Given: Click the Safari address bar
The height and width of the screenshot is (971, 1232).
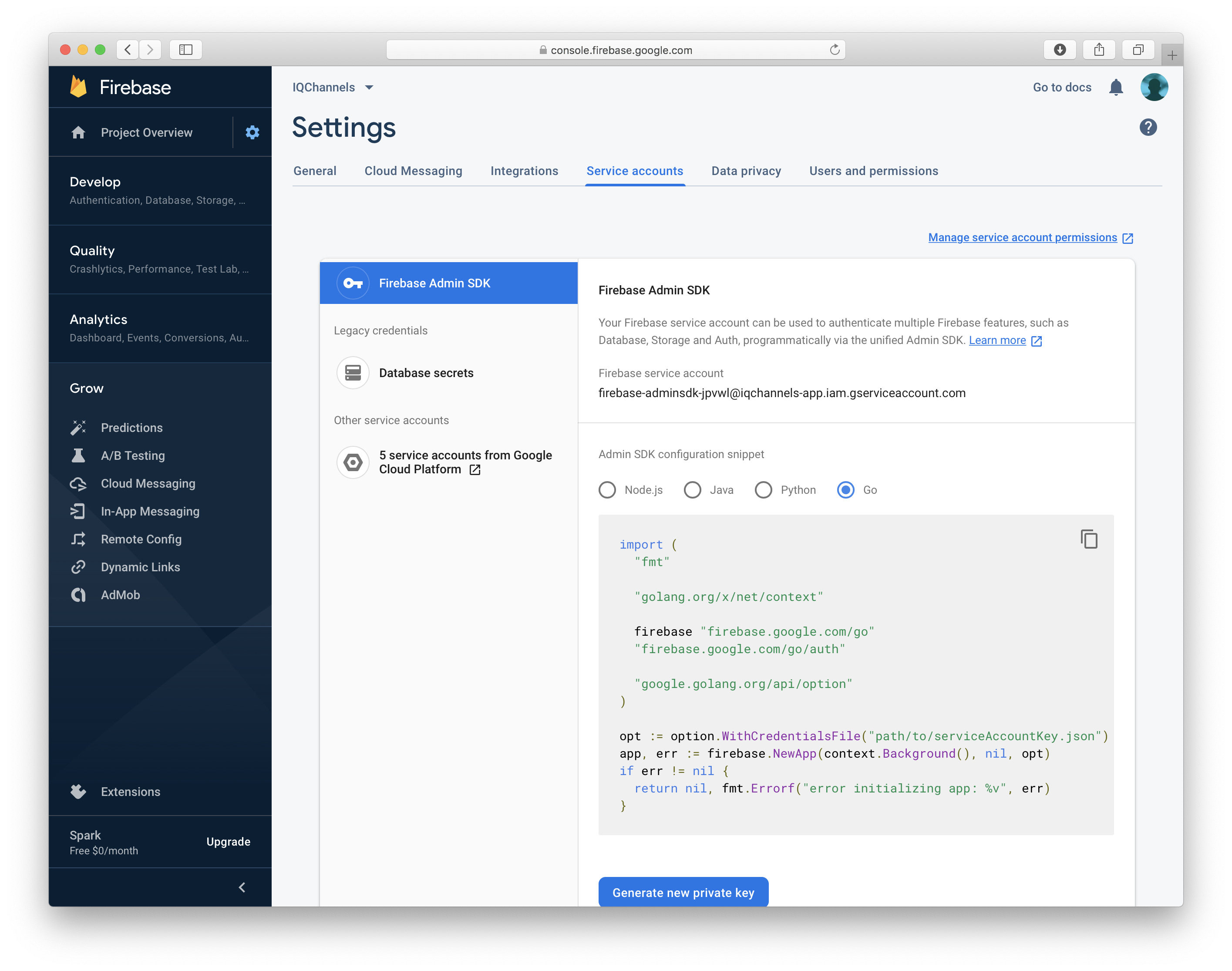Looking at the screenshot, I should coord(616,50).
